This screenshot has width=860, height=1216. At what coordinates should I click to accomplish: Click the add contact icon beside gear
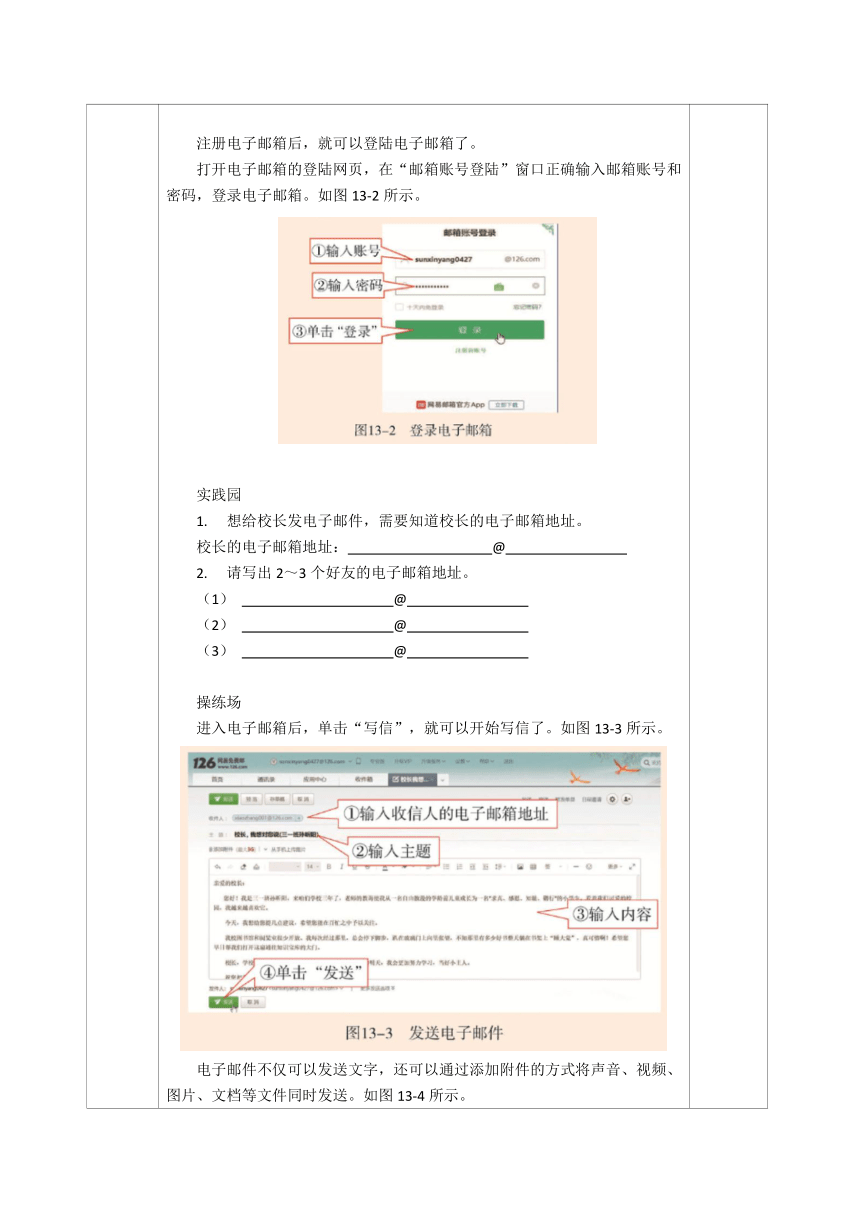[x=627, y=798]
